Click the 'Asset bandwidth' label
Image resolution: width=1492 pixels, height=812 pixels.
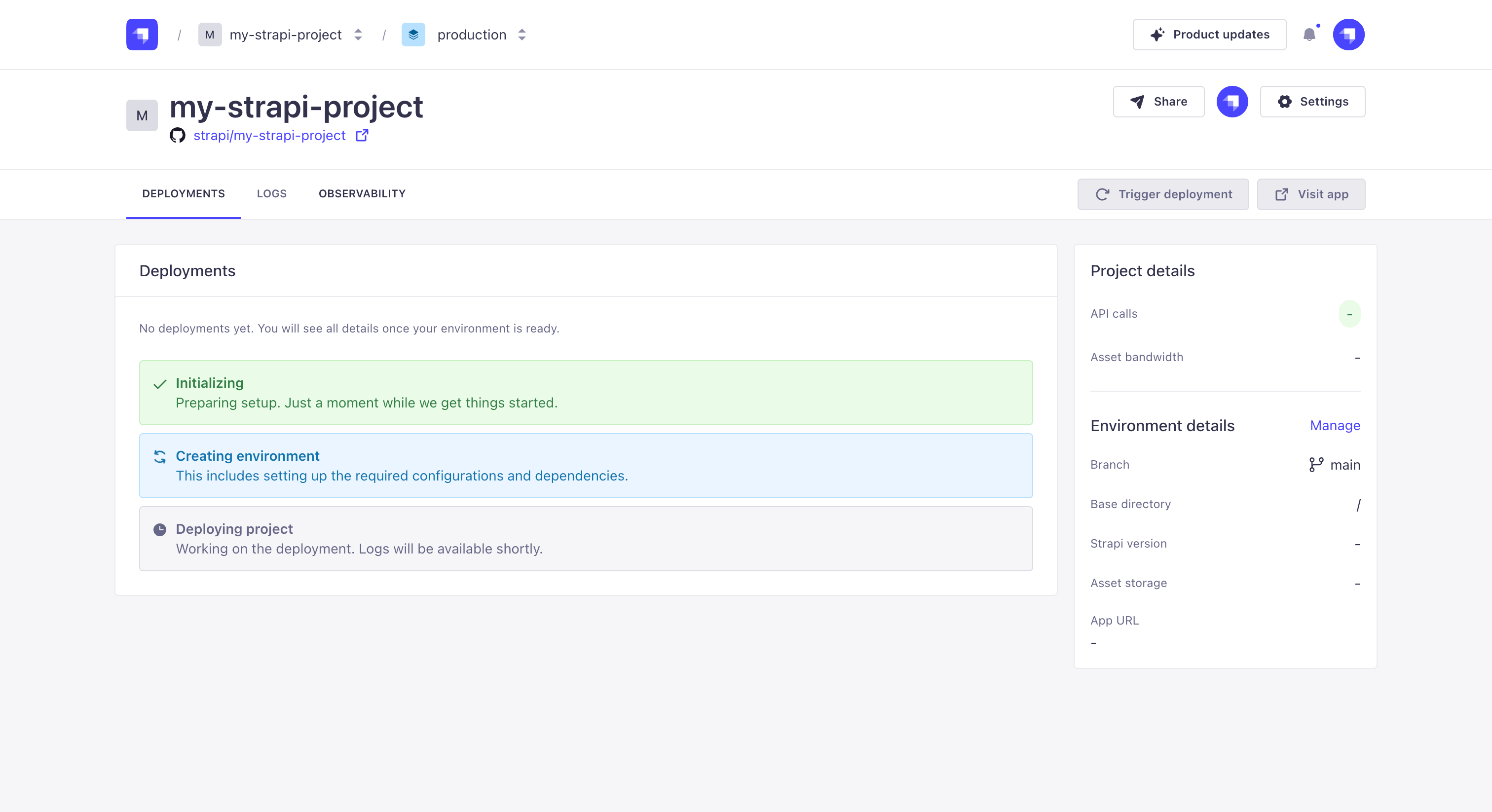tap(1136, 357)
